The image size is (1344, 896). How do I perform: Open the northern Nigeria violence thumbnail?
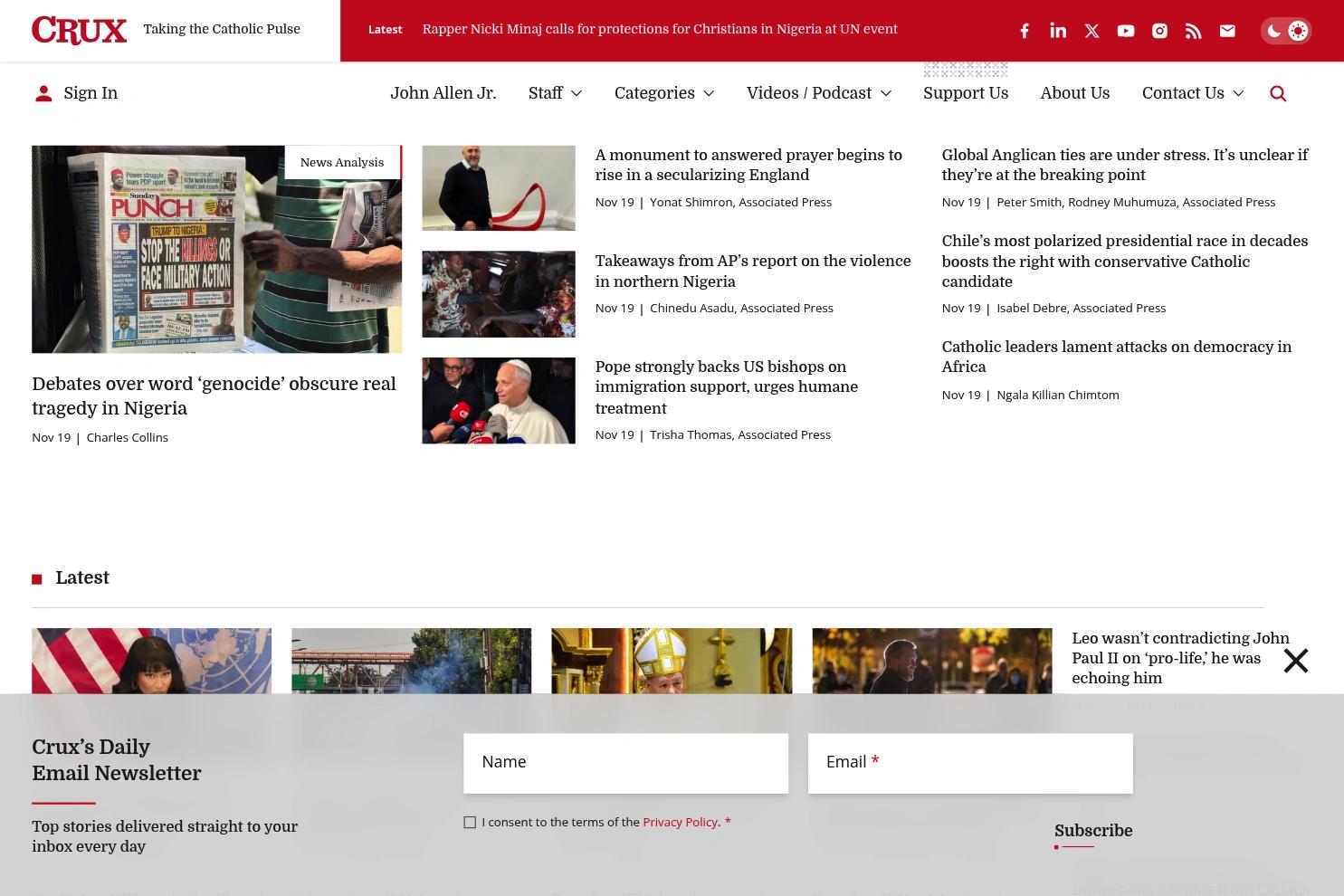499,294
